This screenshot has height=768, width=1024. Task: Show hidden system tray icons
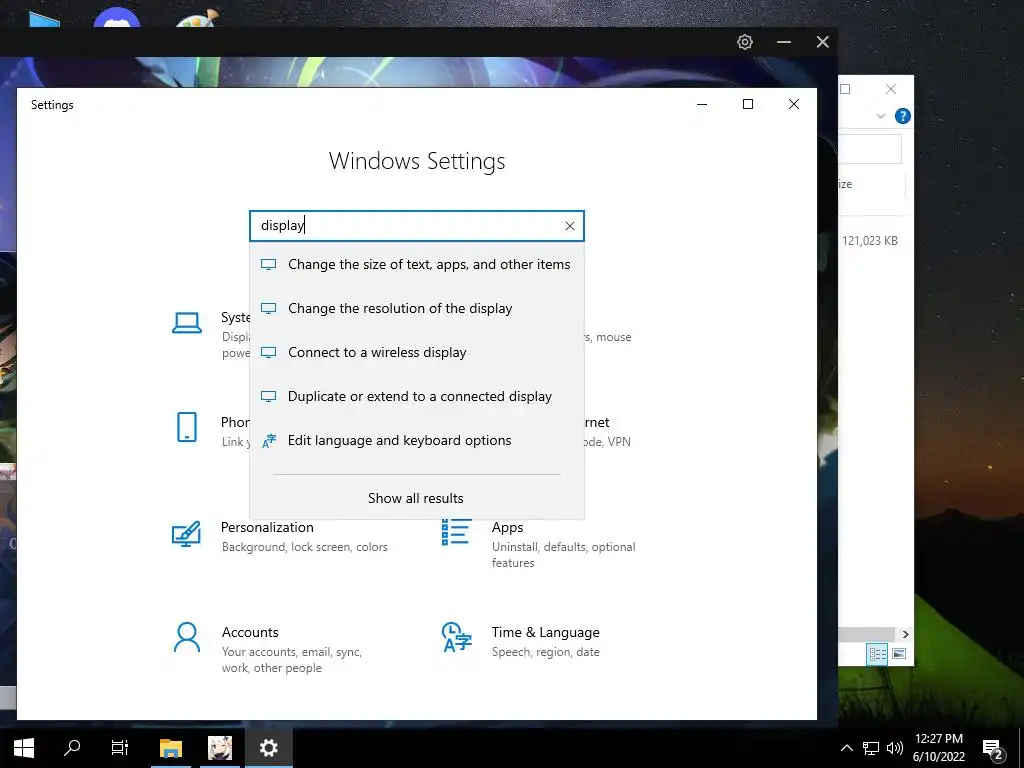846,748
